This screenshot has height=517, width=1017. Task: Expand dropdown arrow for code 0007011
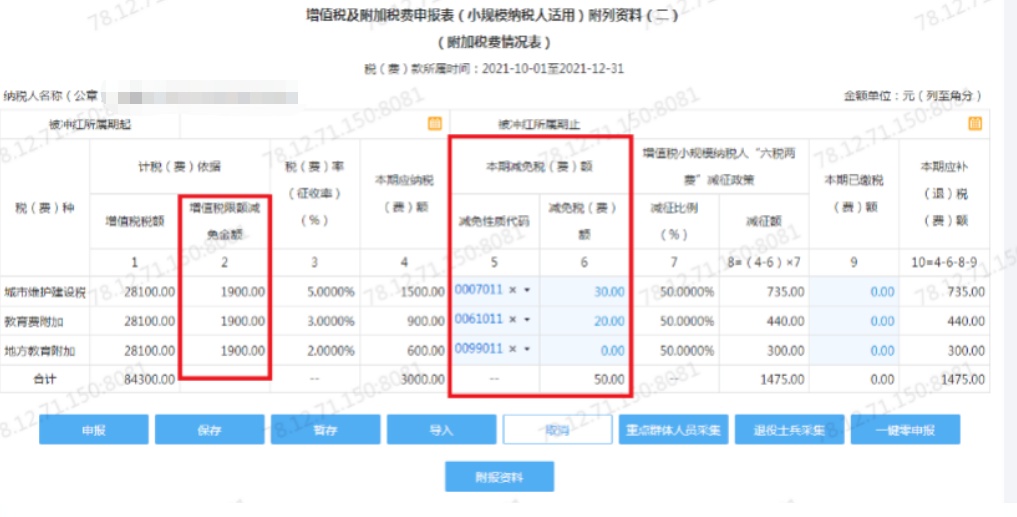[527, 291]
